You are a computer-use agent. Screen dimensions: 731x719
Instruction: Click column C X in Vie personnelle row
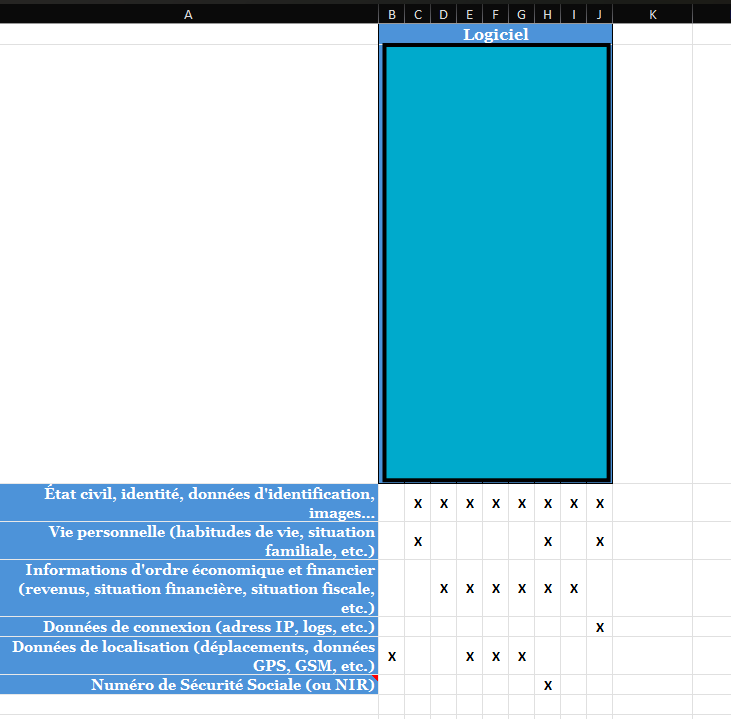tap(418, 541)
